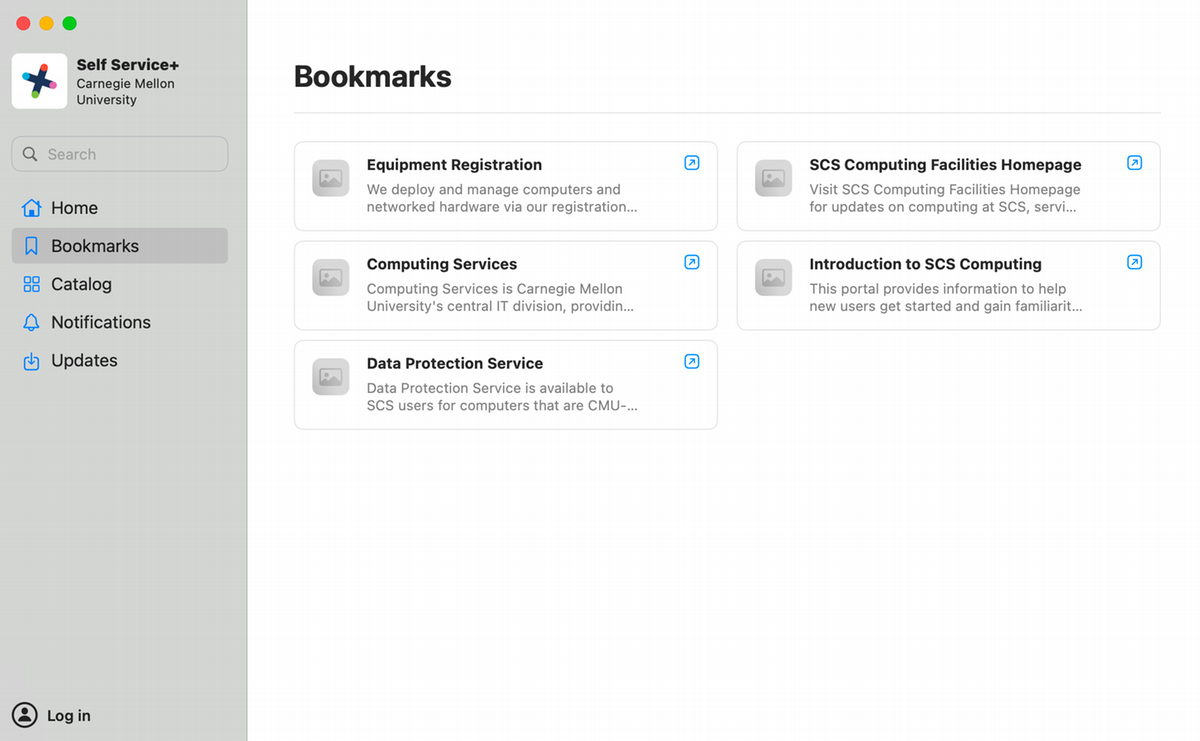Screen dimensions: 1200x741
Task: Go to Home in the sidebar
Action: [x=120, y=208]
